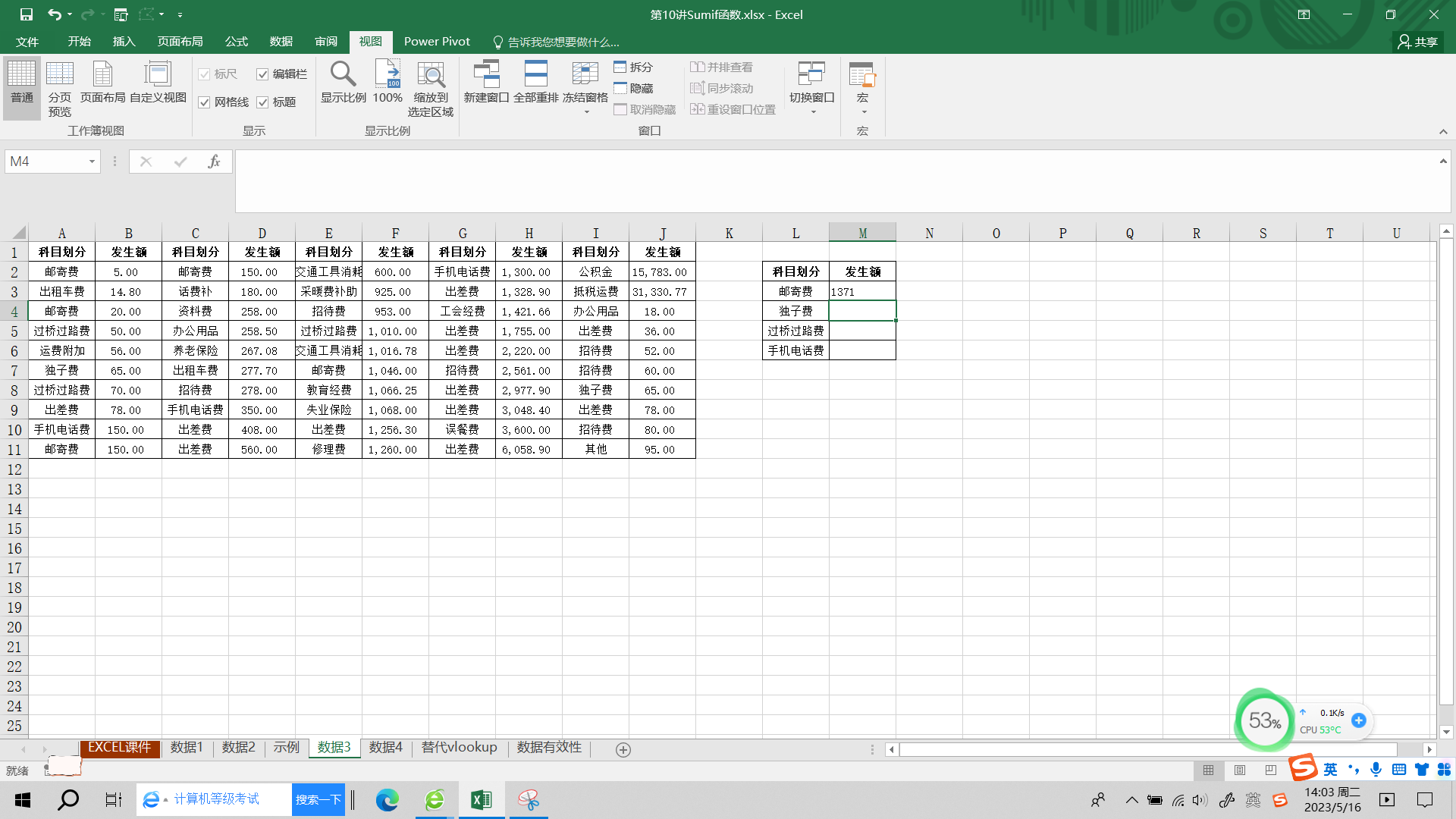Open the Zoom (显示比例) dialog
The image size is (1456, 819).
(x=344, y=82)
